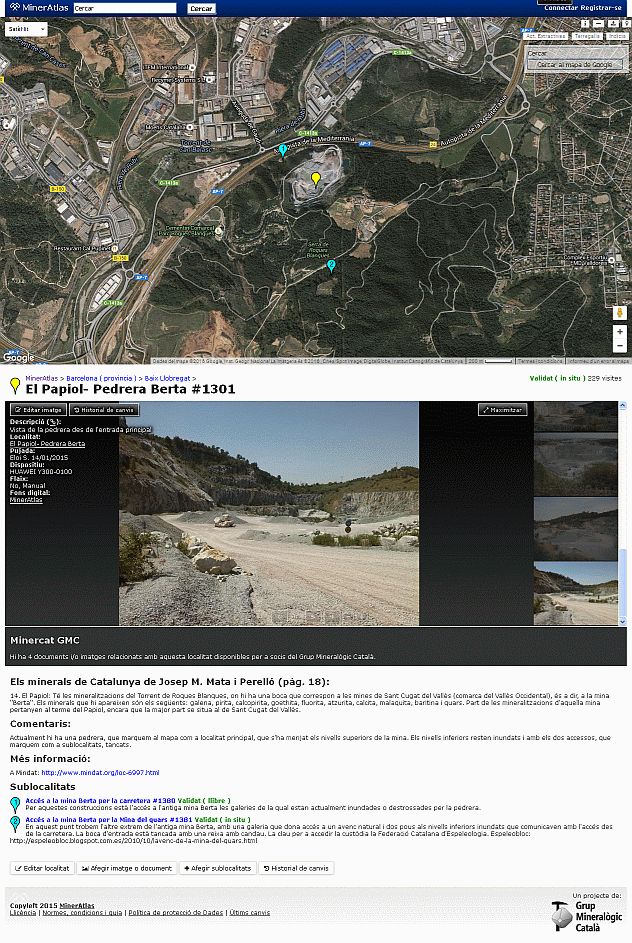Click yellow pin icon beside locality title

click(x=15, y=385)
